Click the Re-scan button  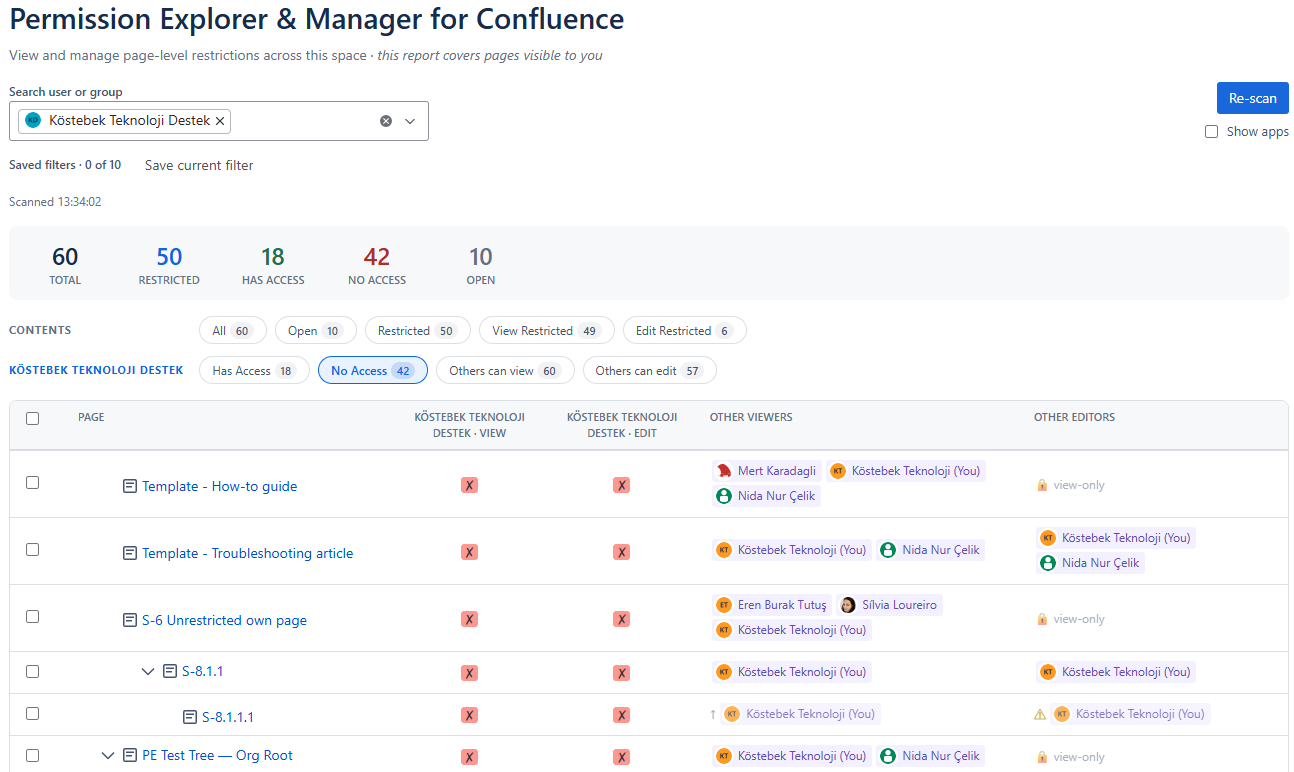[1252, 98]
